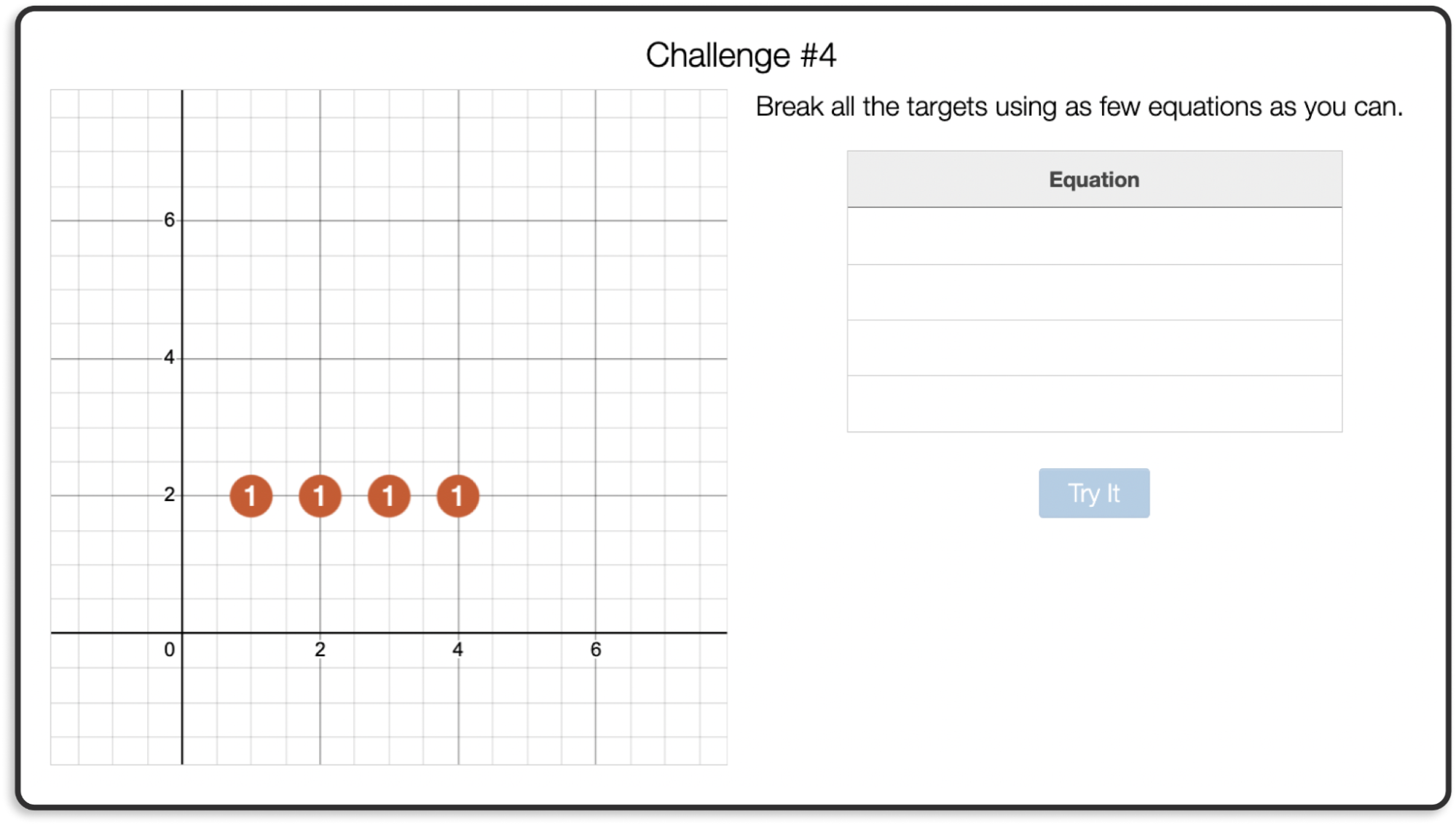Click the second equation entry row
Viewport: 1456px width, 825px height.
(1093, 293)
